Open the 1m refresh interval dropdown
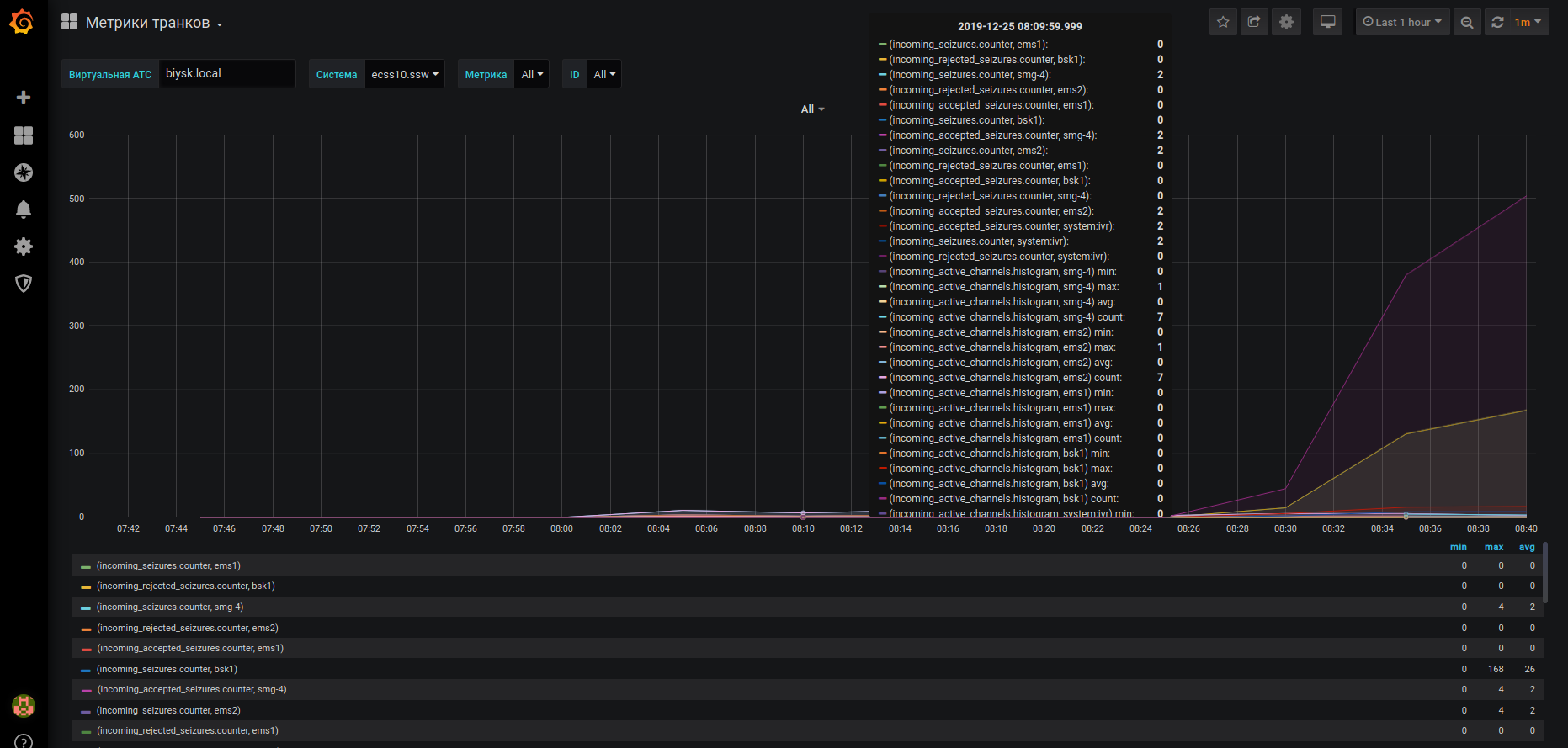 click(1528, 23)
